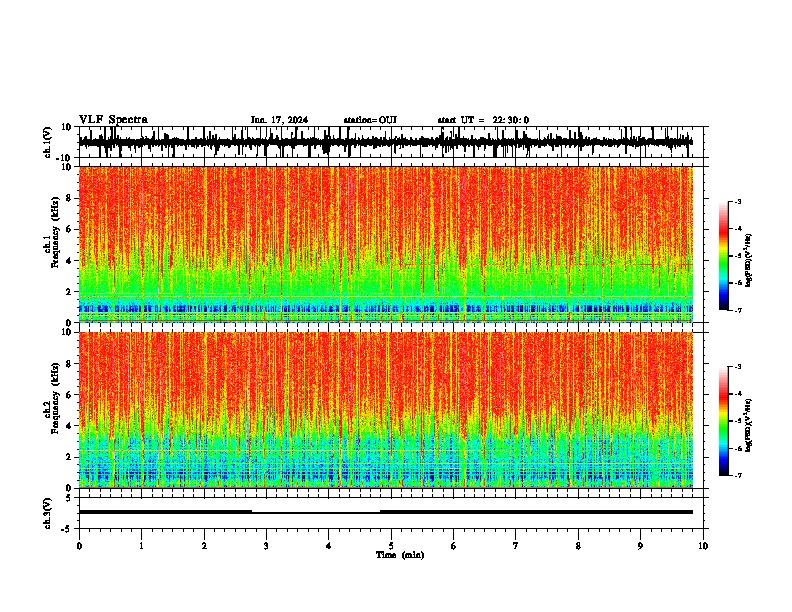The width and height of the screenshot is (792, 612).
Task: Click the ch.2 spectrogram panel
Action: [x=385, y=410]
